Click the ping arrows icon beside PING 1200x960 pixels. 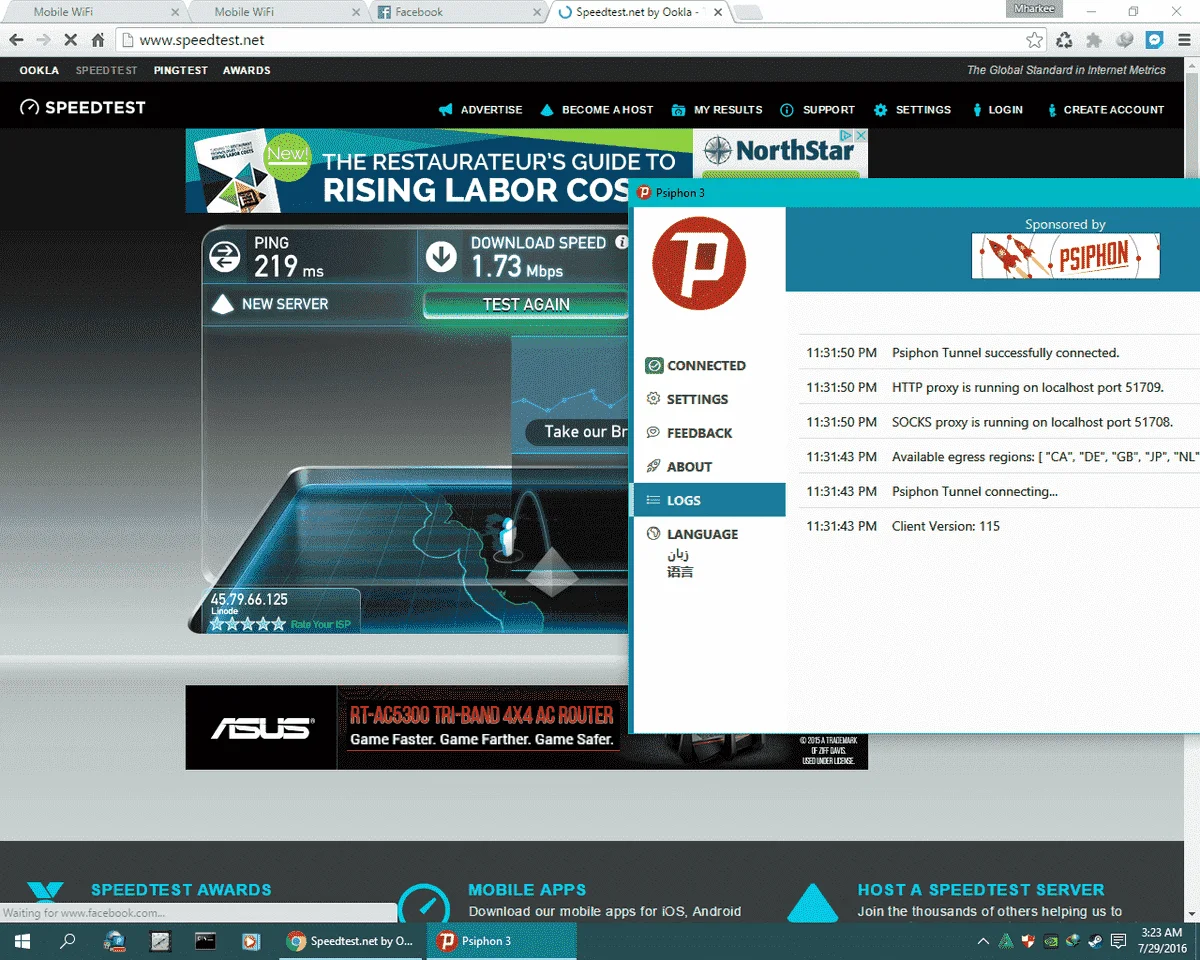tap(225, 257)
